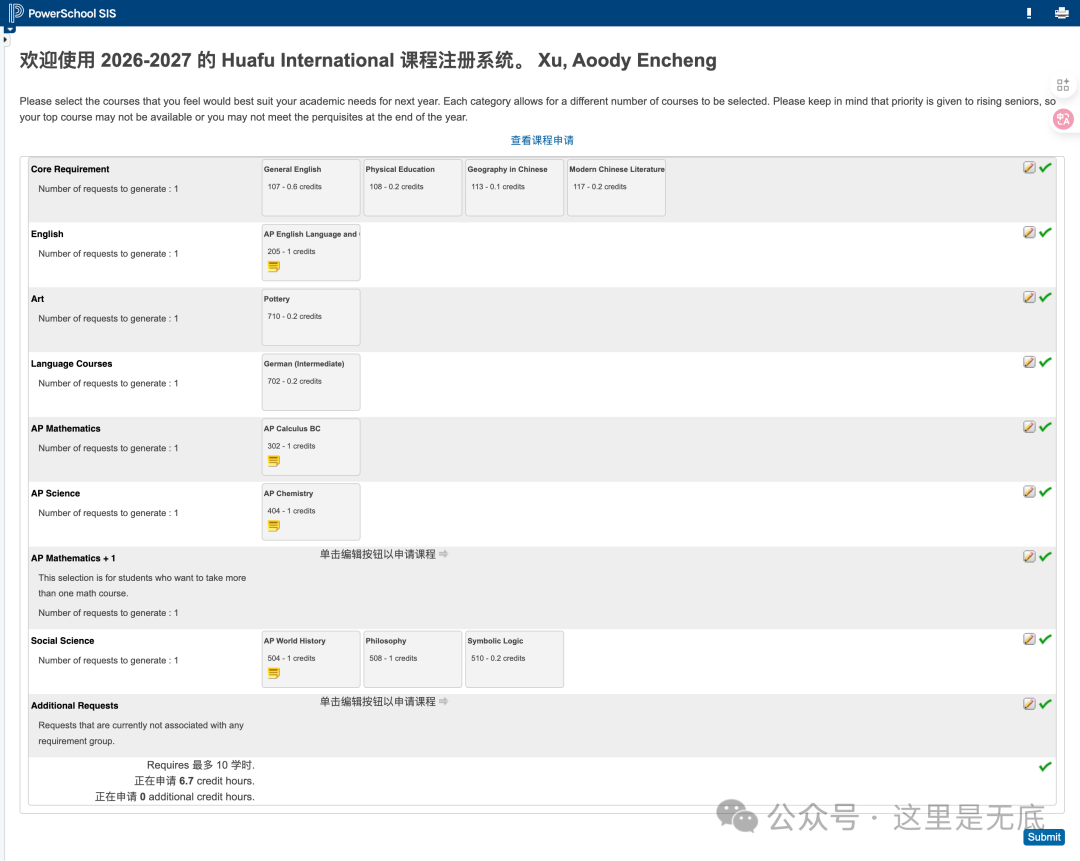Screen dimensions: 1080x861
Task: Edit Core Requirement course selection
Action: coord(1029,168)
